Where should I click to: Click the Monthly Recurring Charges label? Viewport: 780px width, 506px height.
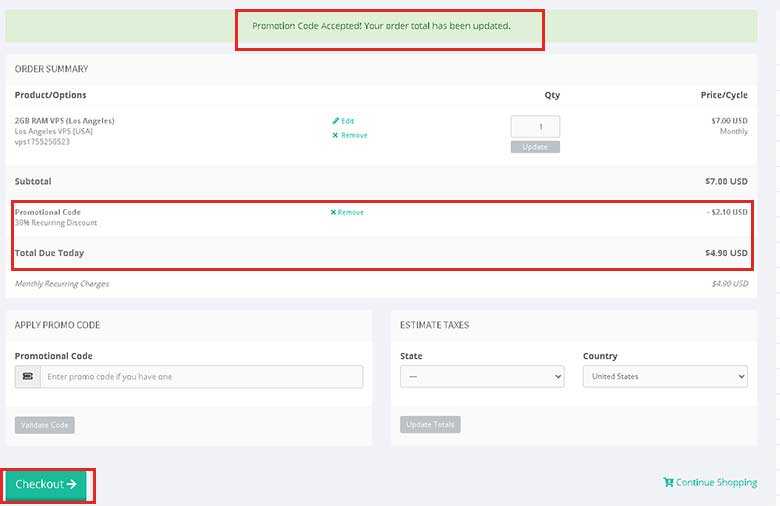62,284
